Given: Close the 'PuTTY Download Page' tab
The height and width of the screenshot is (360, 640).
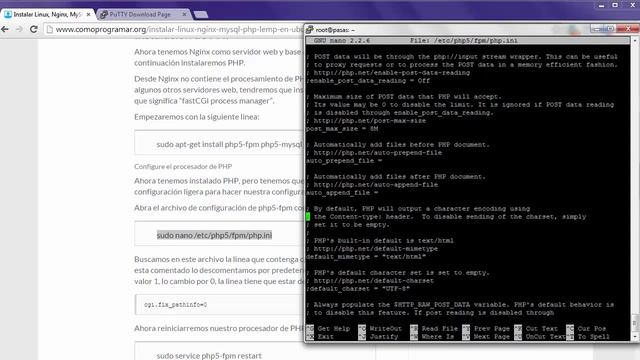Looking at the screenshot, I should (184, 14).
